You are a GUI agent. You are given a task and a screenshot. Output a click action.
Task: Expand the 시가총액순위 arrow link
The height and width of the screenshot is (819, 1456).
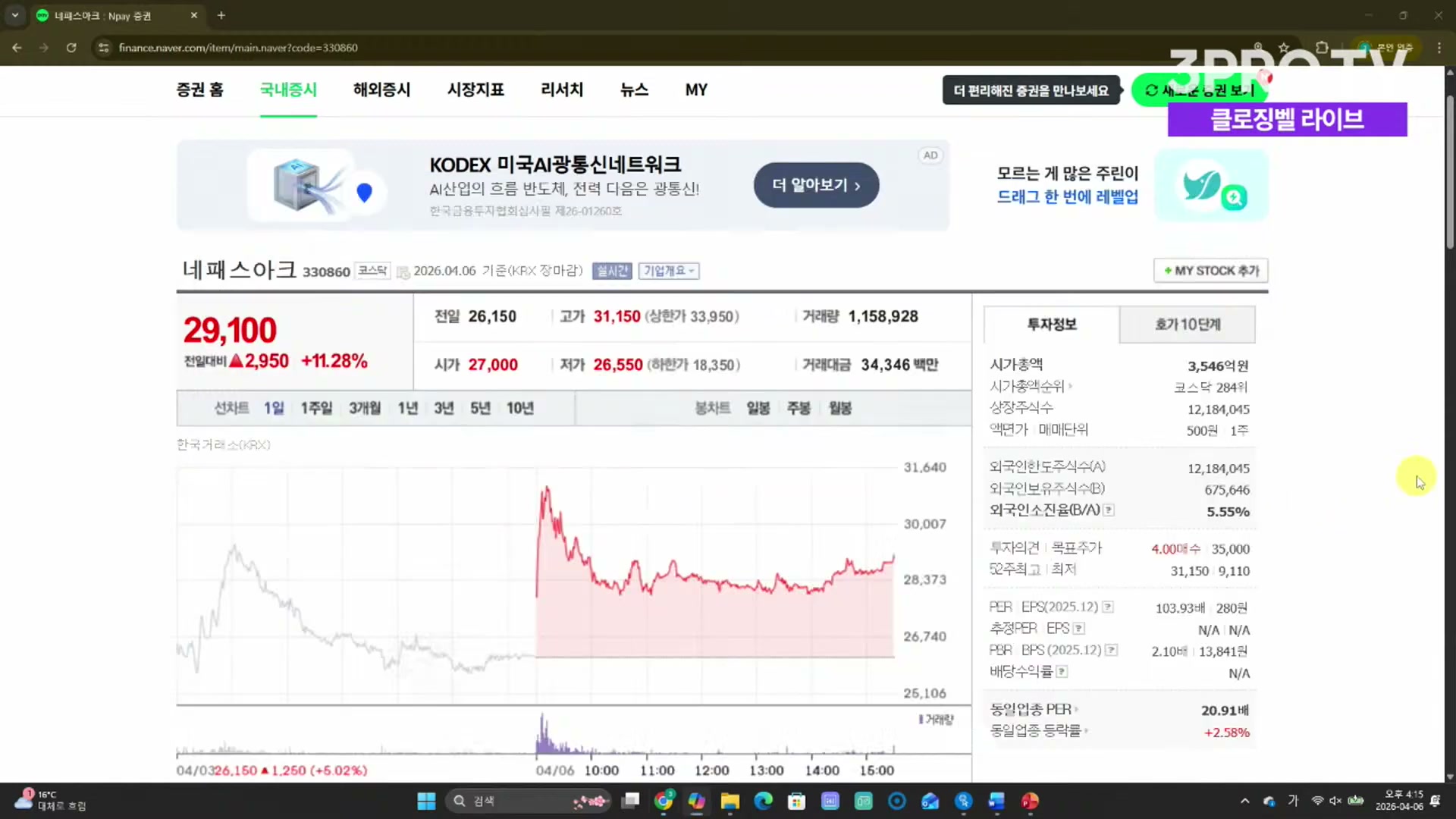pos(1070,386)
